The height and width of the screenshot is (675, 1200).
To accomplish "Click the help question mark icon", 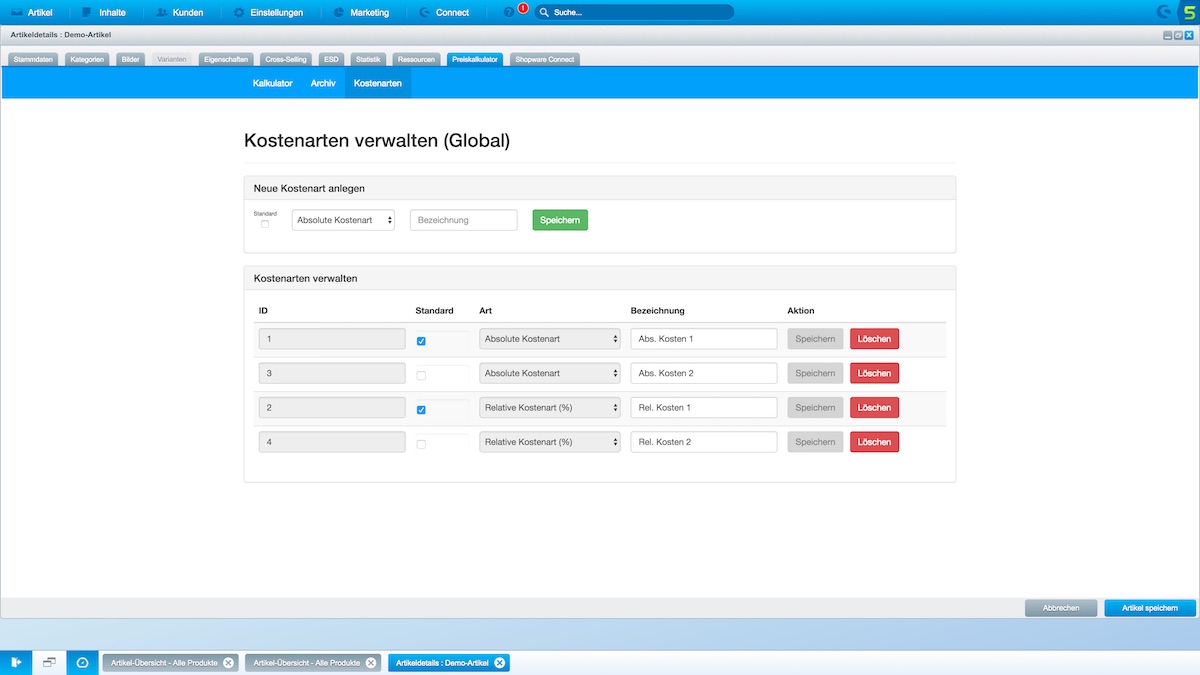I will pos(509,13).
